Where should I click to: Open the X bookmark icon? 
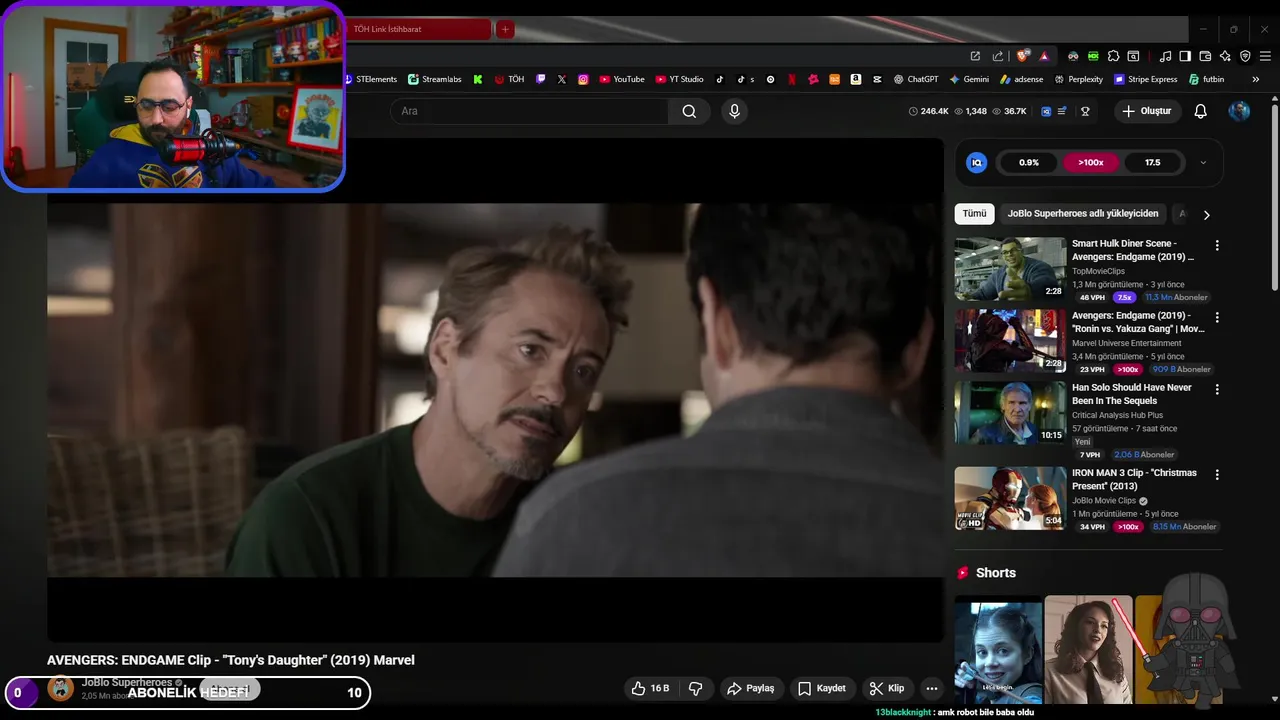[x=562, y=79]
